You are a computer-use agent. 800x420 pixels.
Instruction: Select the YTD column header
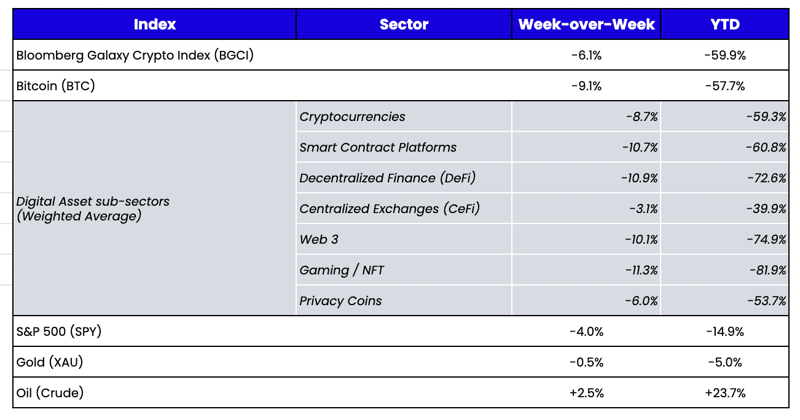click(725, 24)
